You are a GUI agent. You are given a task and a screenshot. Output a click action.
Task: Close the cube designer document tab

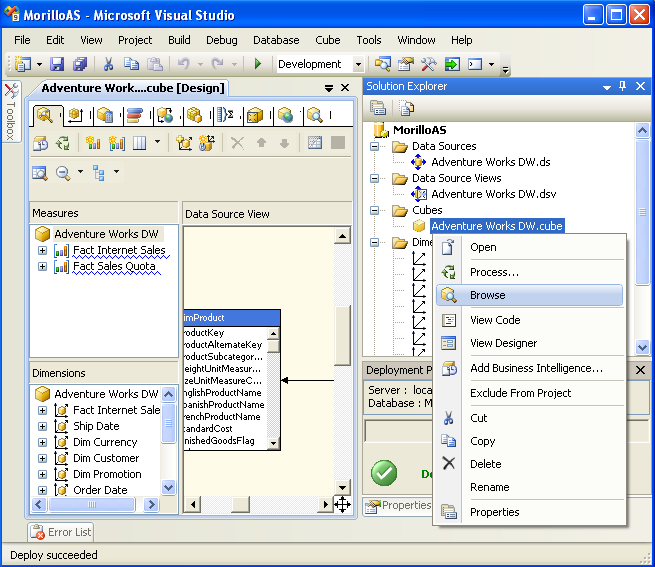pos(345,88)
